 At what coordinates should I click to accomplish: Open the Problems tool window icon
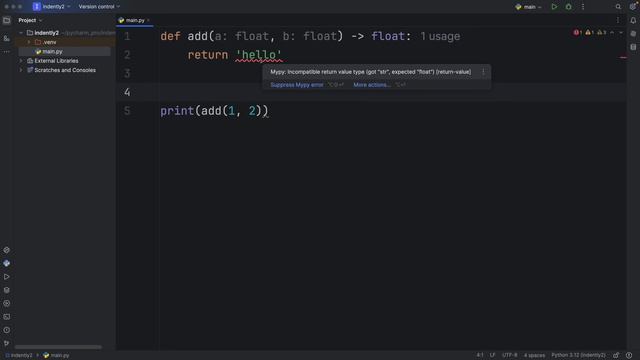(x=7, y=330)
